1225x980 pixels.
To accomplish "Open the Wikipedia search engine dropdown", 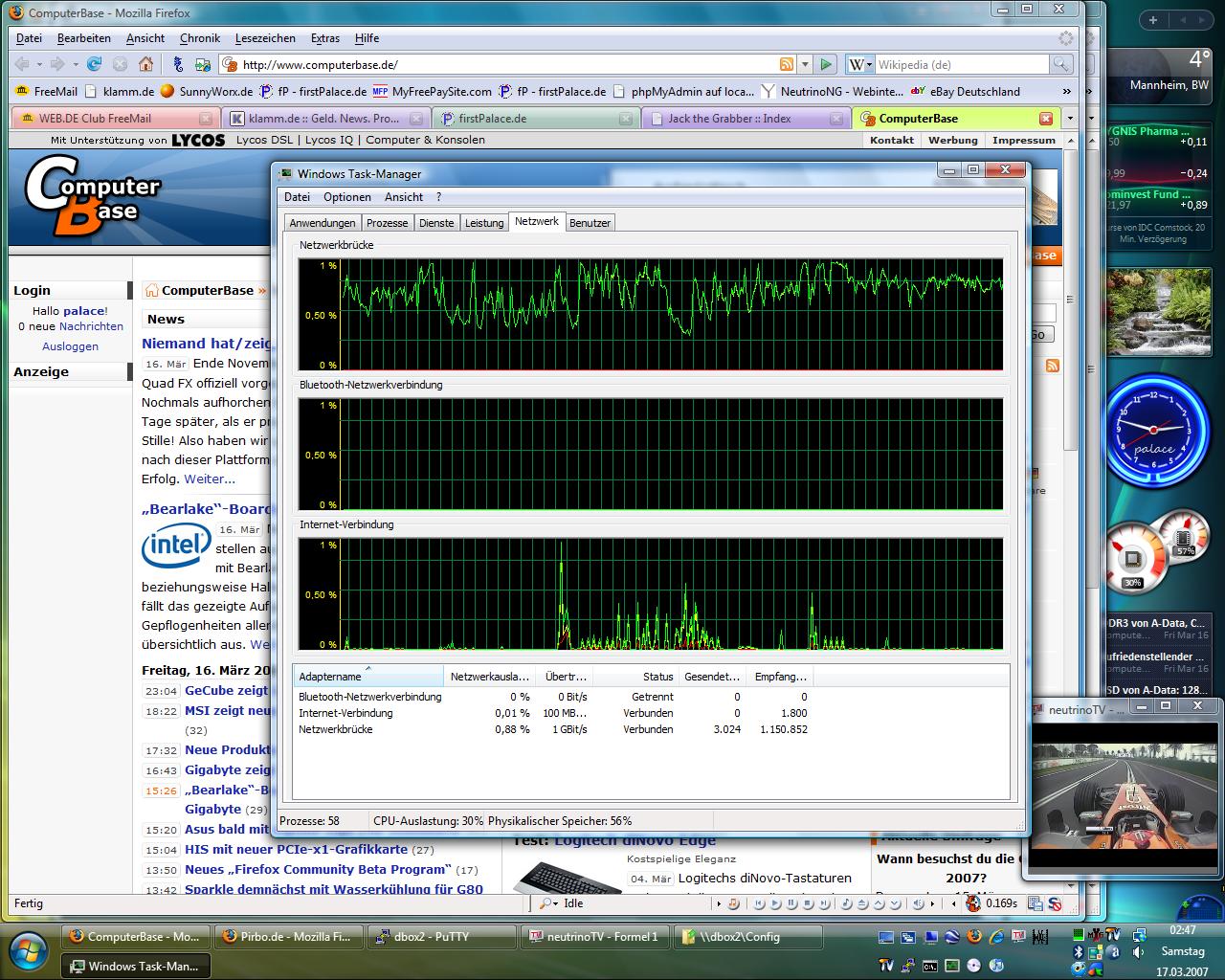I will point(860,64).
